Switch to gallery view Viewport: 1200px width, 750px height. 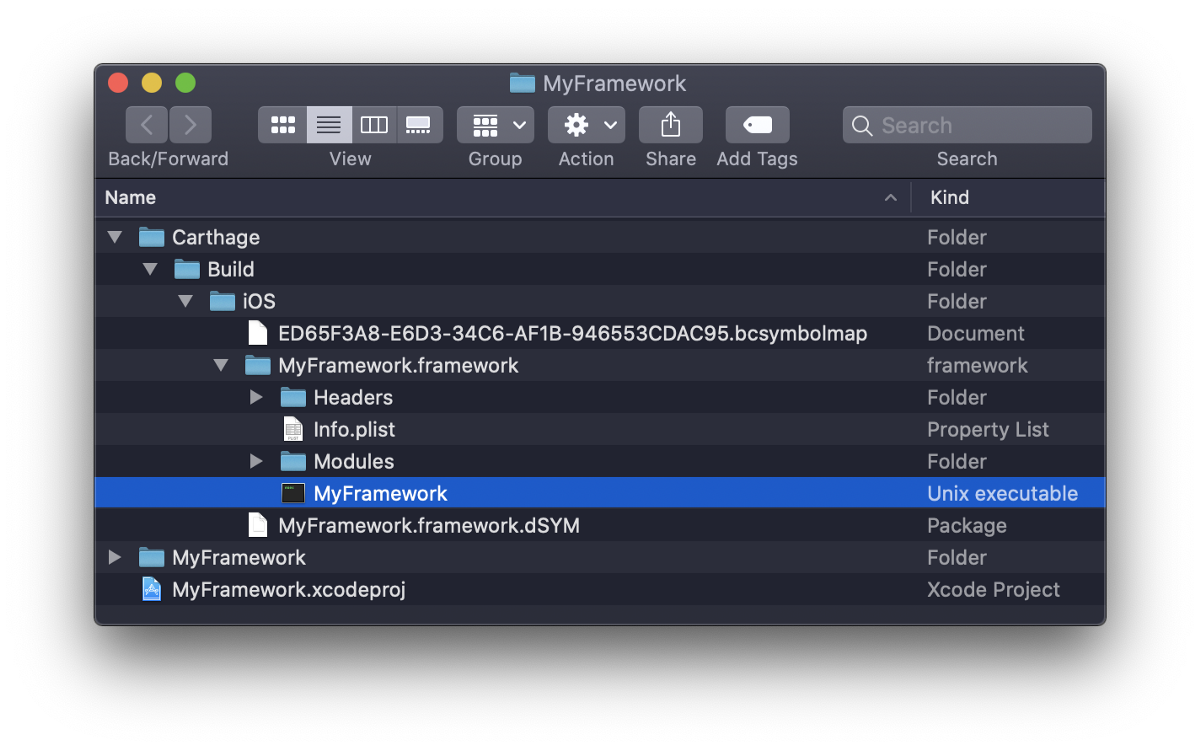point(419,124)
